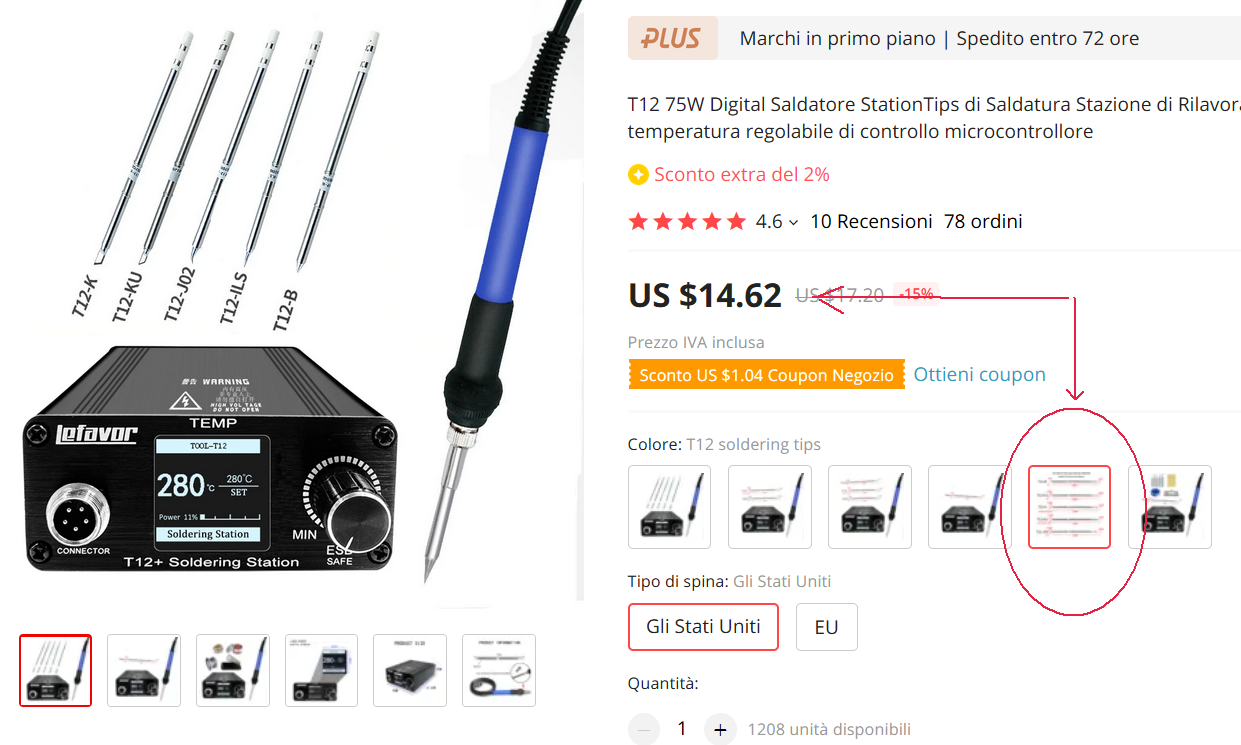Increase quantity with the plus button
This screenshot has width=1241, height=745.
[x=720, y=729]
